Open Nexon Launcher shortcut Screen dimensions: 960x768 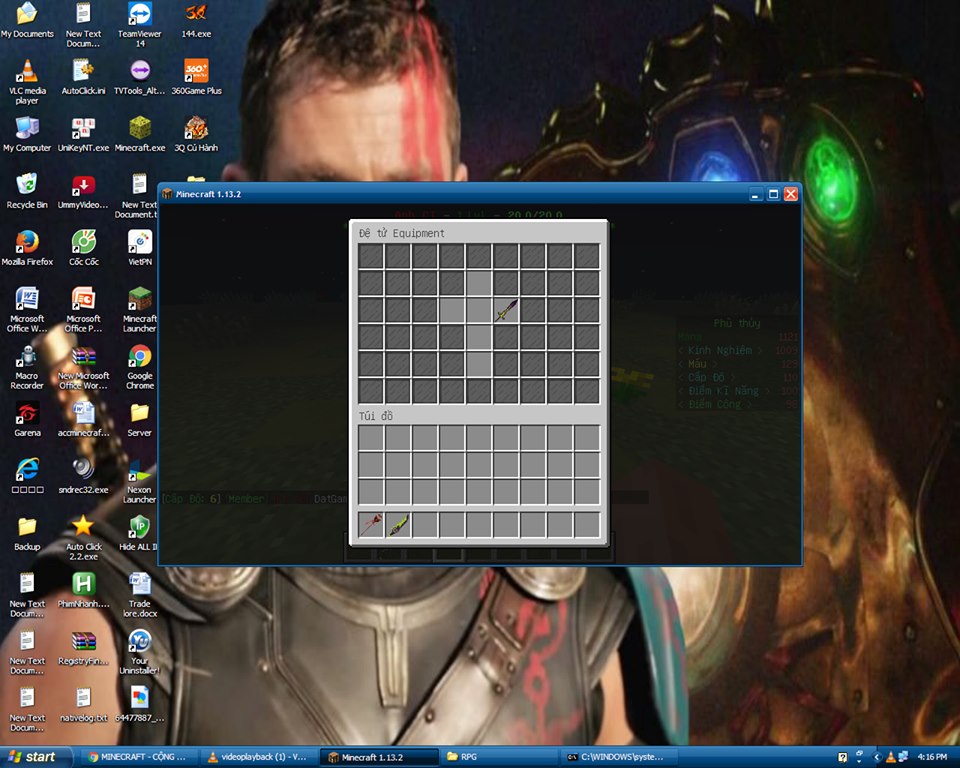pos(140,480)
